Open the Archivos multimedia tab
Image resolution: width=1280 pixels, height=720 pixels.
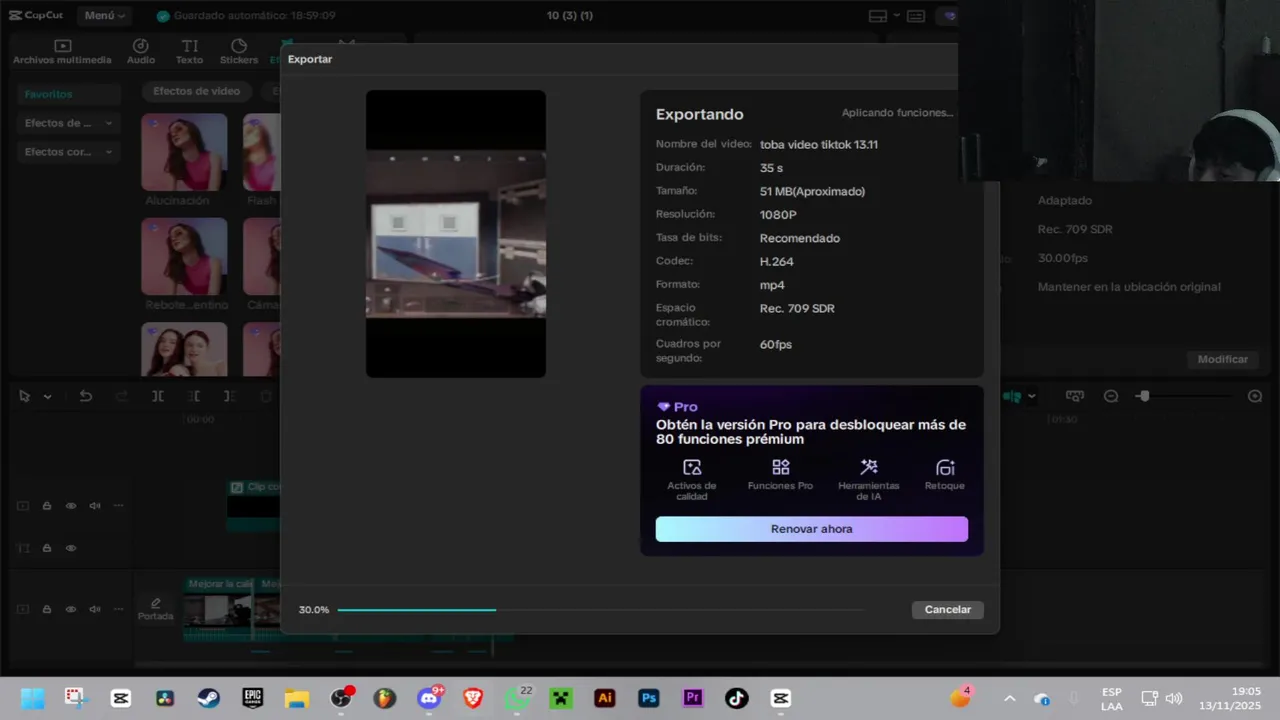click(62, 52)
